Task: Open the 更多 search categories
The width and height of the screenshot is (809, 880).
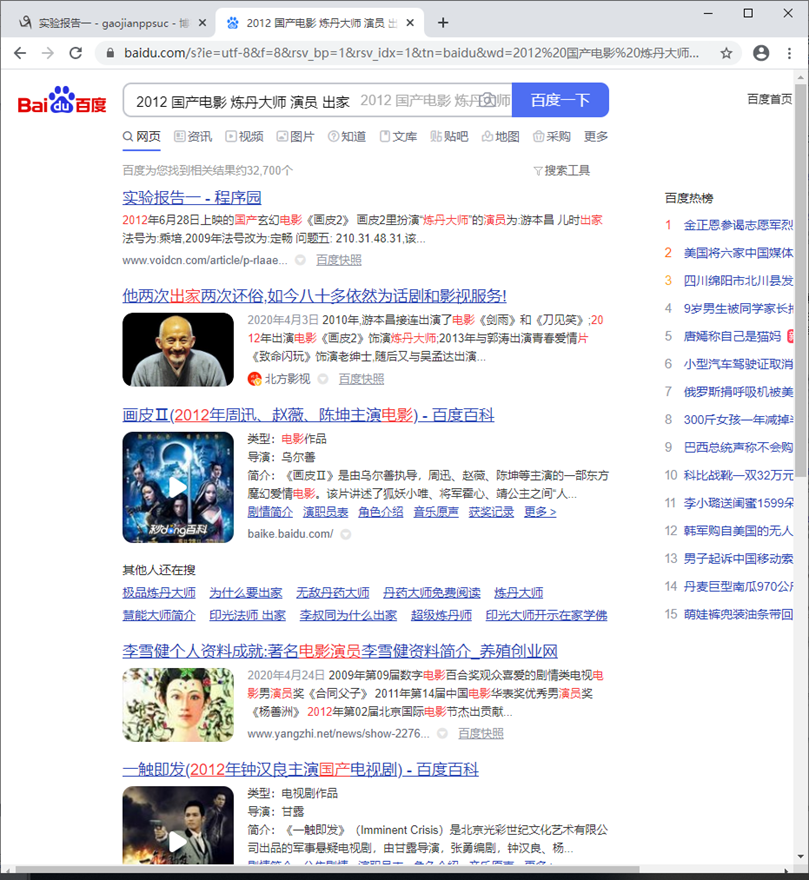Action: coord(596,136)
